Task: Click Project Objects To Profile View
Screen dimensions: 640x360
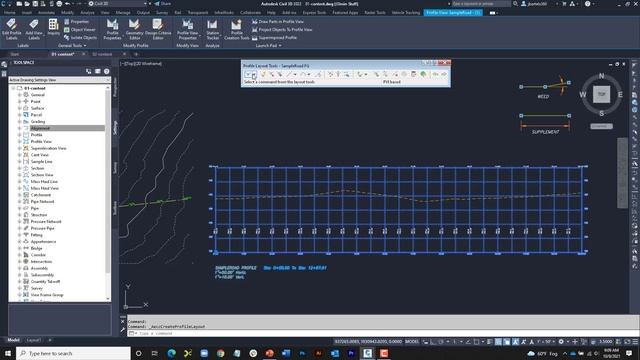Action: (x=282, y=29)
